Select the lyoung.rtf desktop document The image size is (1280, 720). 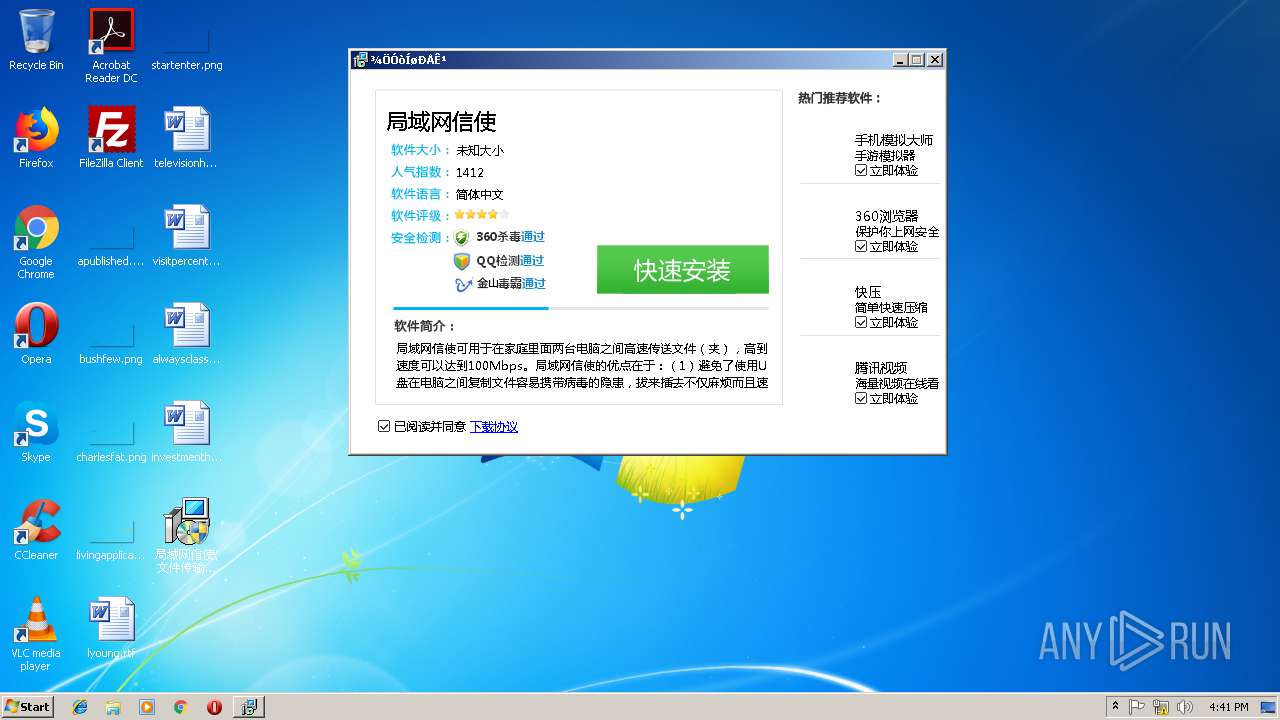111,629
